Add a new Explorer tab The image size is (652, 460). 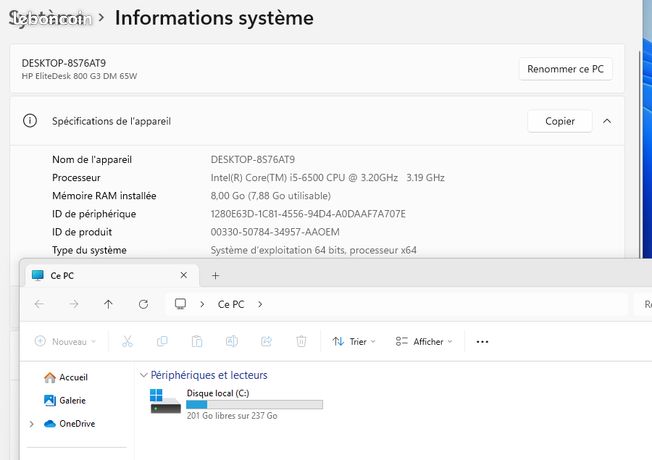[x=215, y=275]
